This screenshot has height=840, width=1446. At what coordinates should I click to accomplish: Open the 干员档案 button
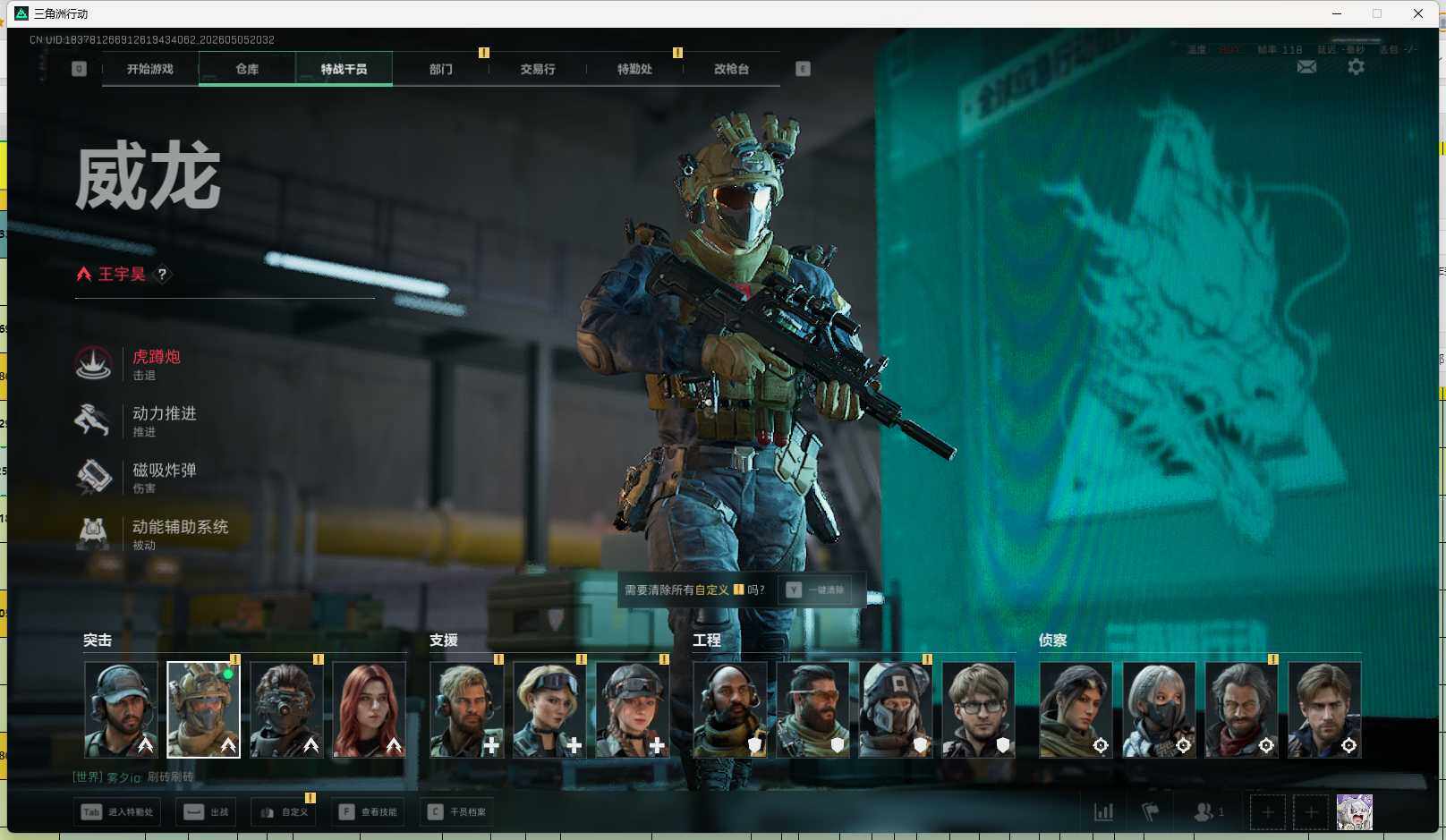pos(457,812)
